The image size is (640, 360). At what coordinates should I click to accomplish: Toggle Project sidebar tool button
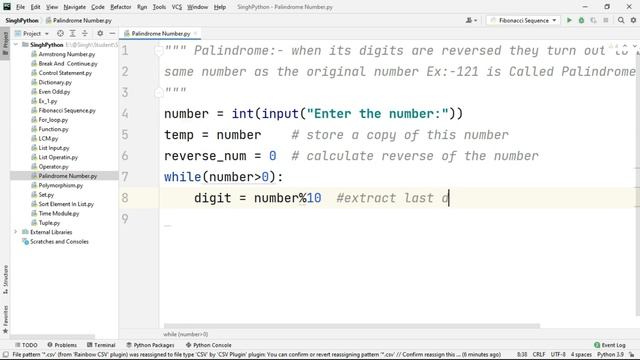tap(5, 44)
